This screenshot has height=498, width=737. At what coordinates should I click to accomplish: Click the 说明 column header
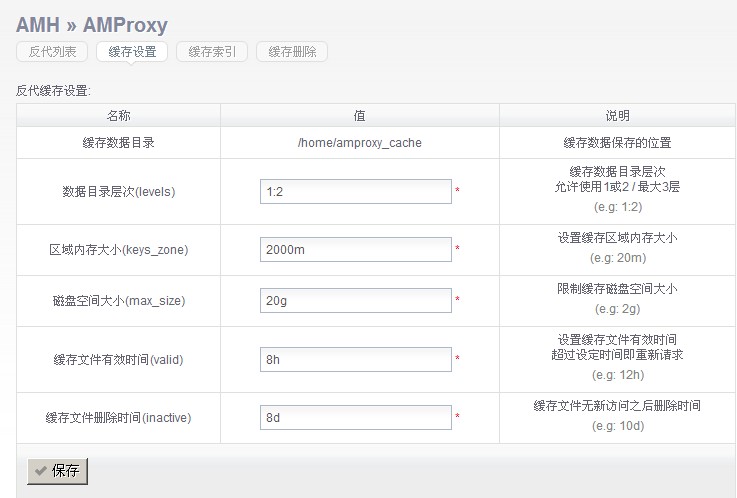click(617, 116)
